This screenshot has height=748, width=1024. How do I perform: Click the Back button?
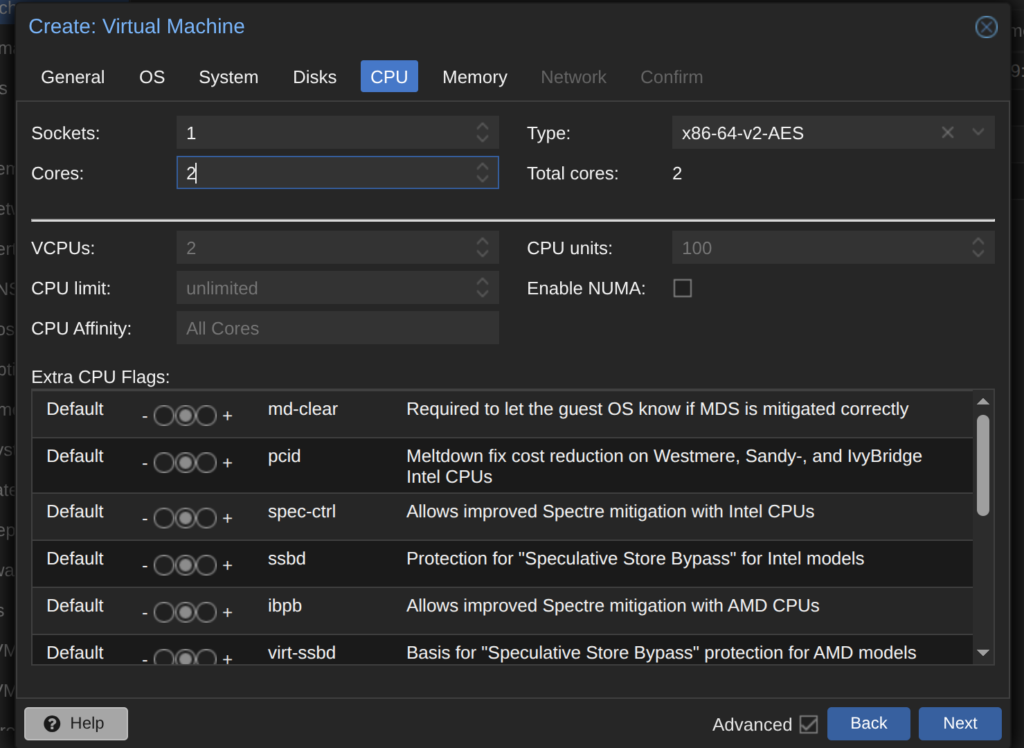tap(868, 723)
